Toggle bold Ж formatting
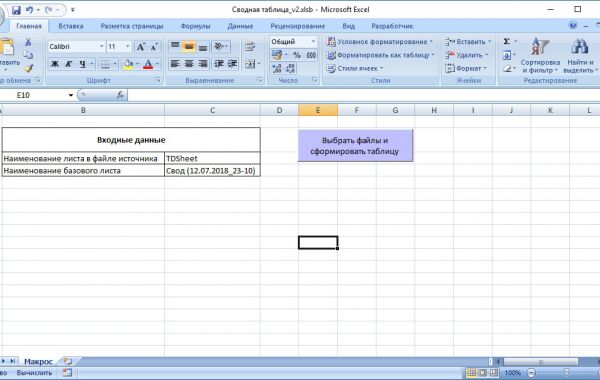 tap(55, 64)
